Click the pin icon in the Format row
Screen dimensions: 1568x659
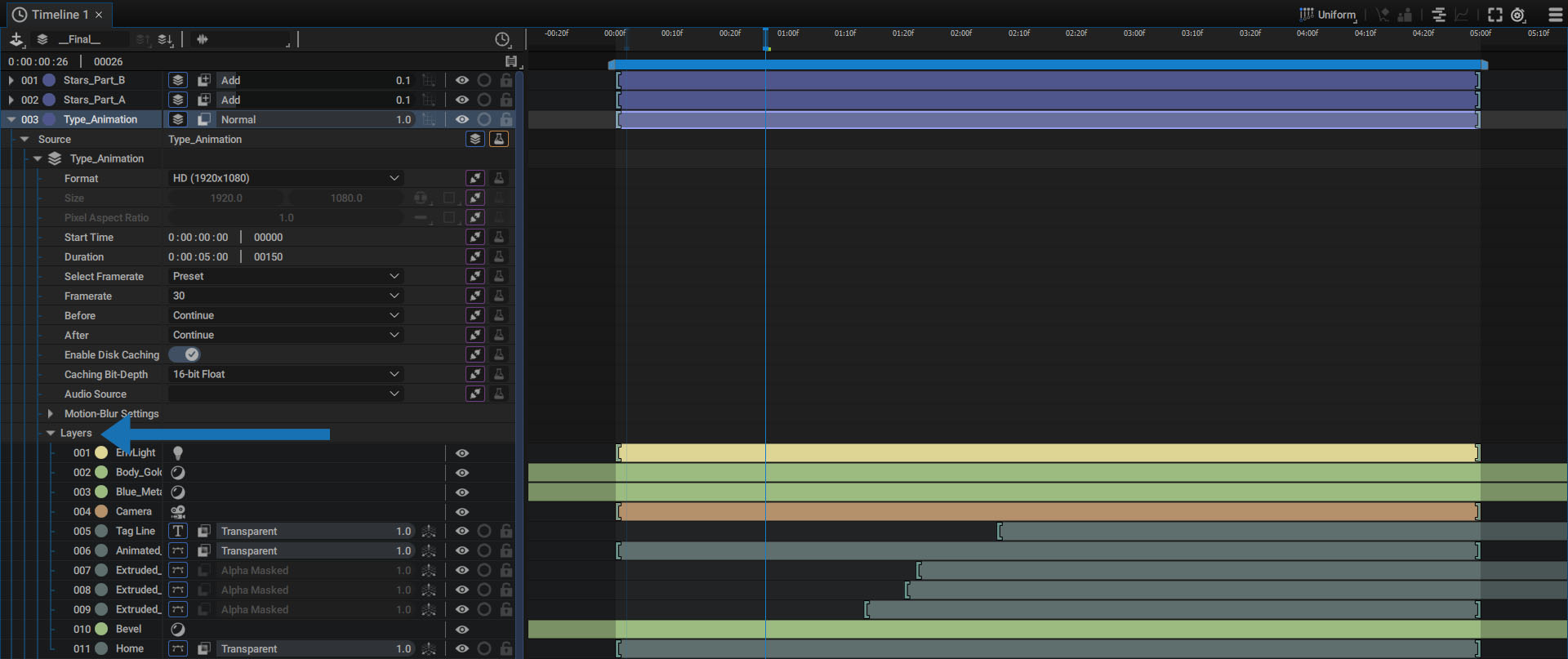click(475, 178)
